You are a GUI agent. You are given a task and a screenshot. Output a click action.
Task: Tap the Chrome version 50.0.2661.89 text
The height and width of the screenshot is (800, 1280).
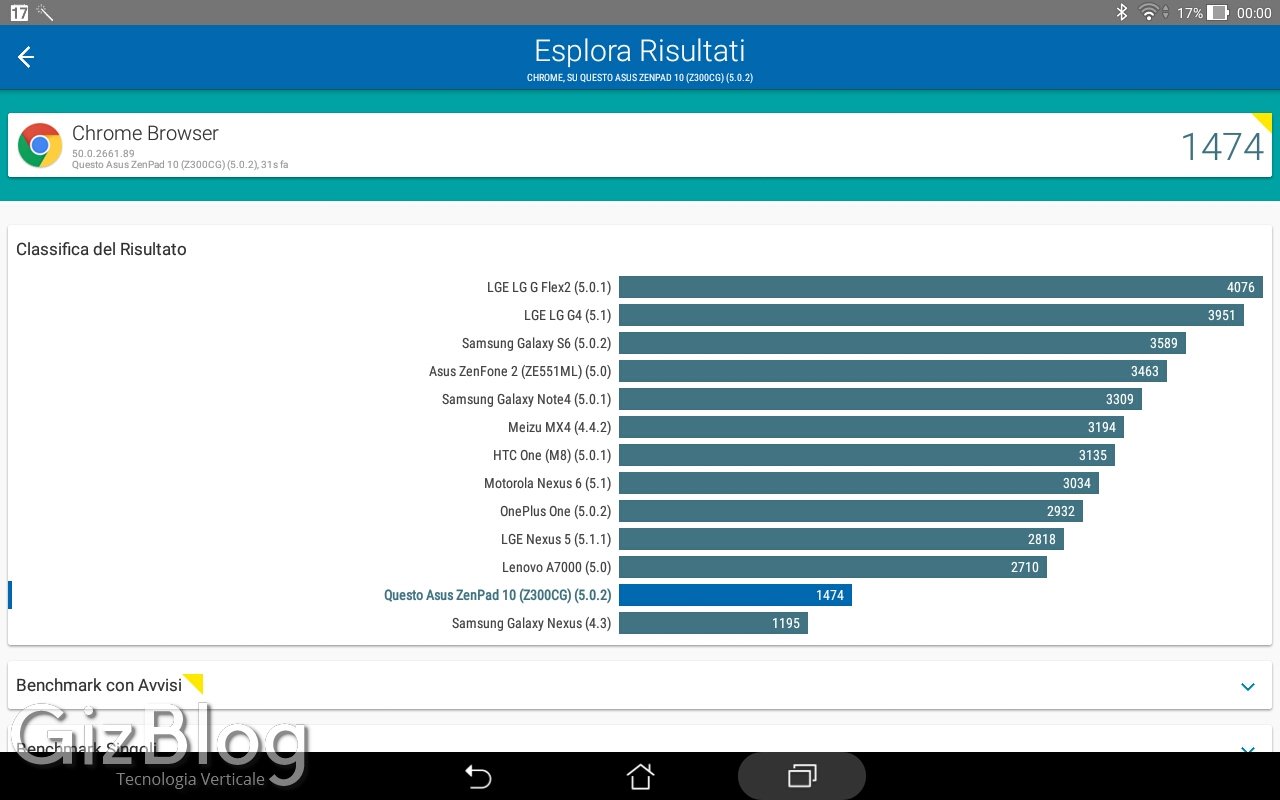tap(103, 154)
